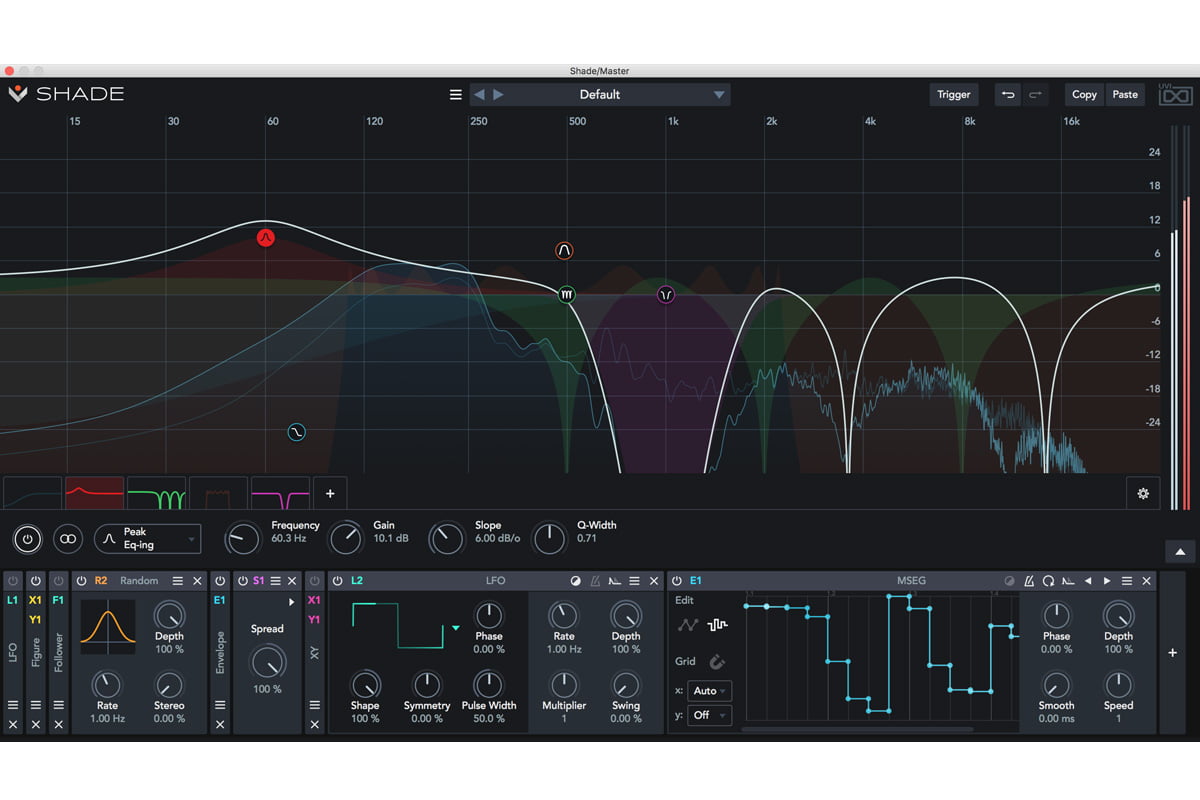Click the Q-Width knob
The width and height of the screenshot is (1200, 800).
click(549, 539)
